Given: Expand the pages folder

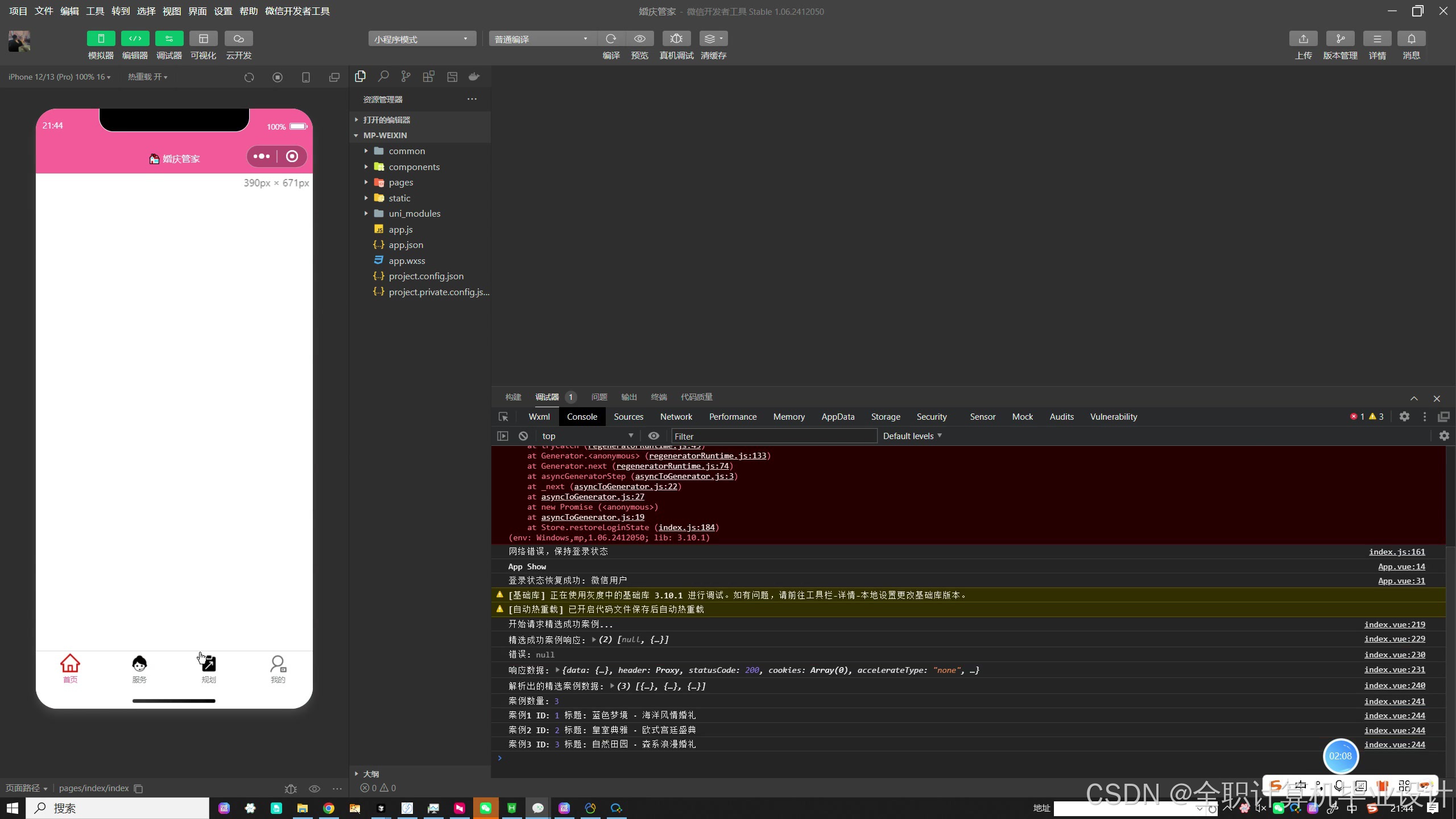Looking at the screenshot, I should tap(400, 183).
